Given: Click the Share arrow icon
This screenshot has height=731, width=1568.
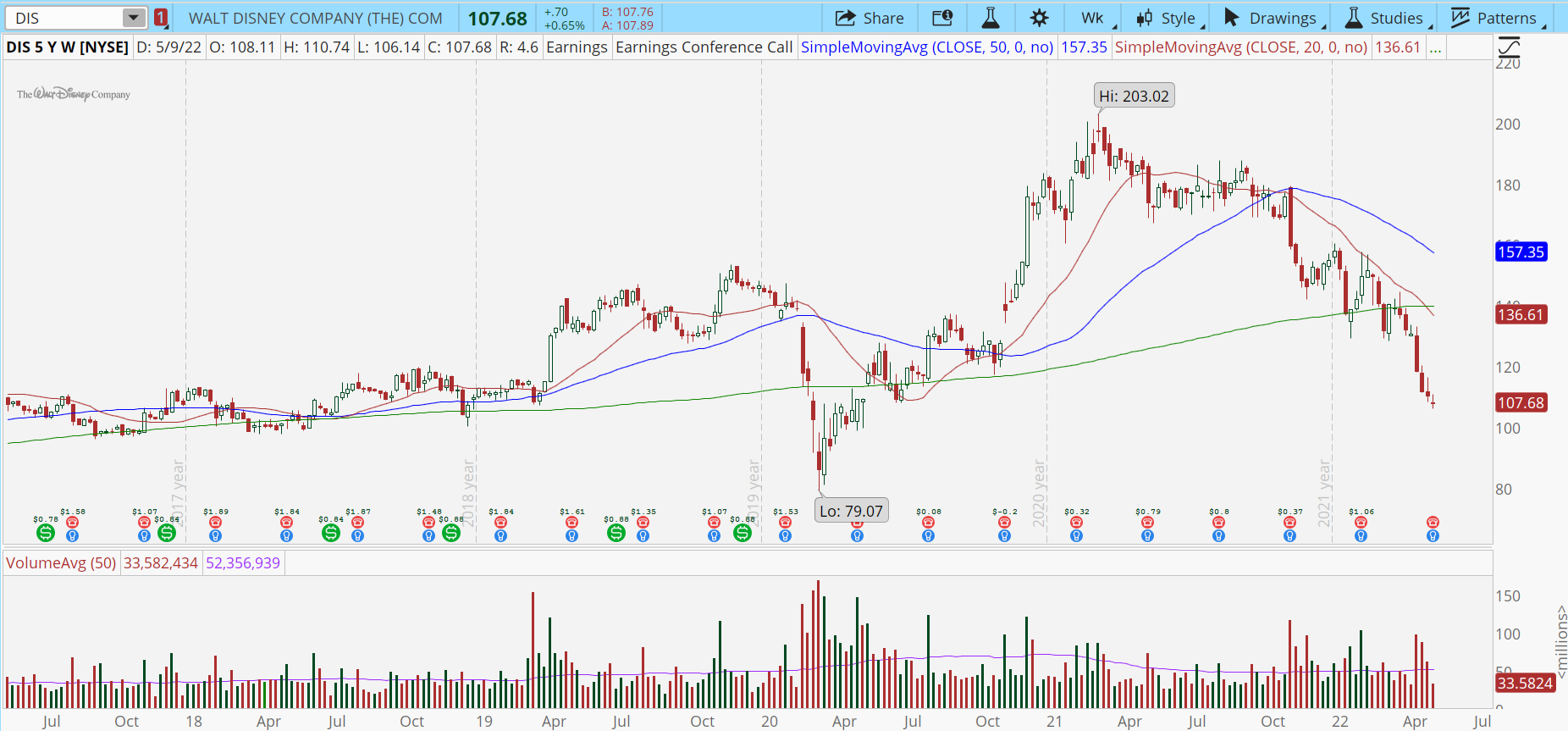Looking at the screenshot, I should [845, 18].
